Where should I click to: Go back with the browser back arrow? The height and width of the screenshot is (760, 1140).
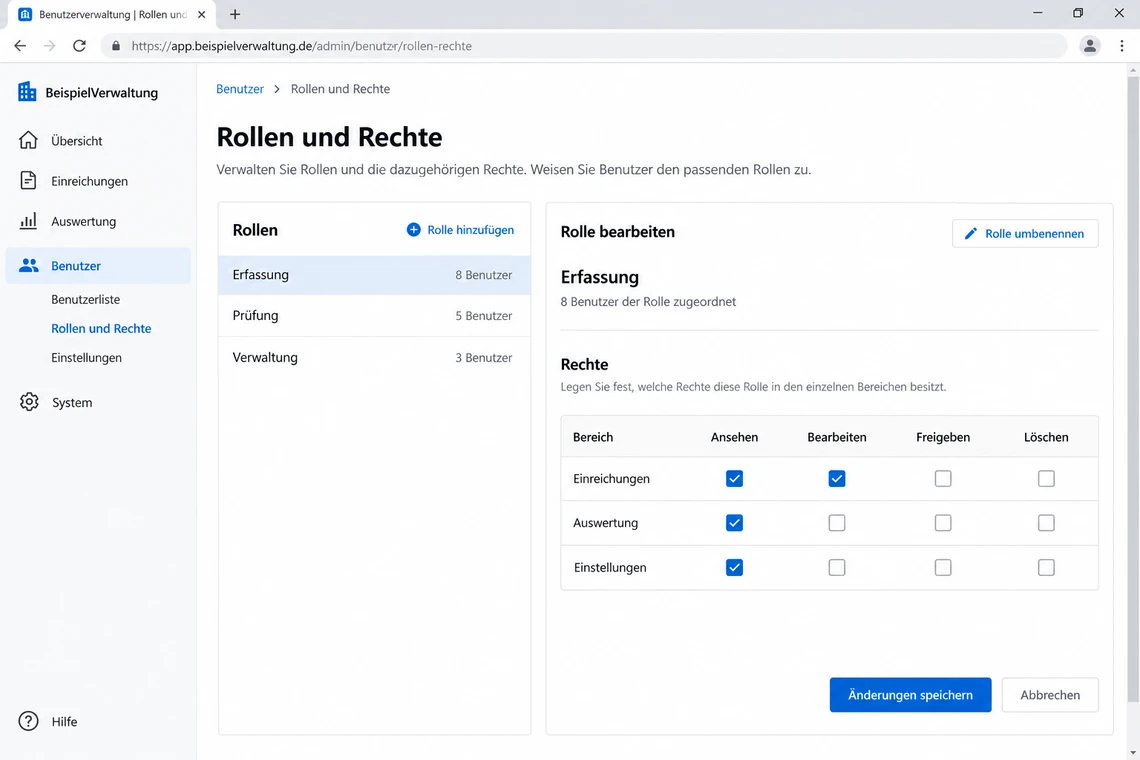(20, 46)
